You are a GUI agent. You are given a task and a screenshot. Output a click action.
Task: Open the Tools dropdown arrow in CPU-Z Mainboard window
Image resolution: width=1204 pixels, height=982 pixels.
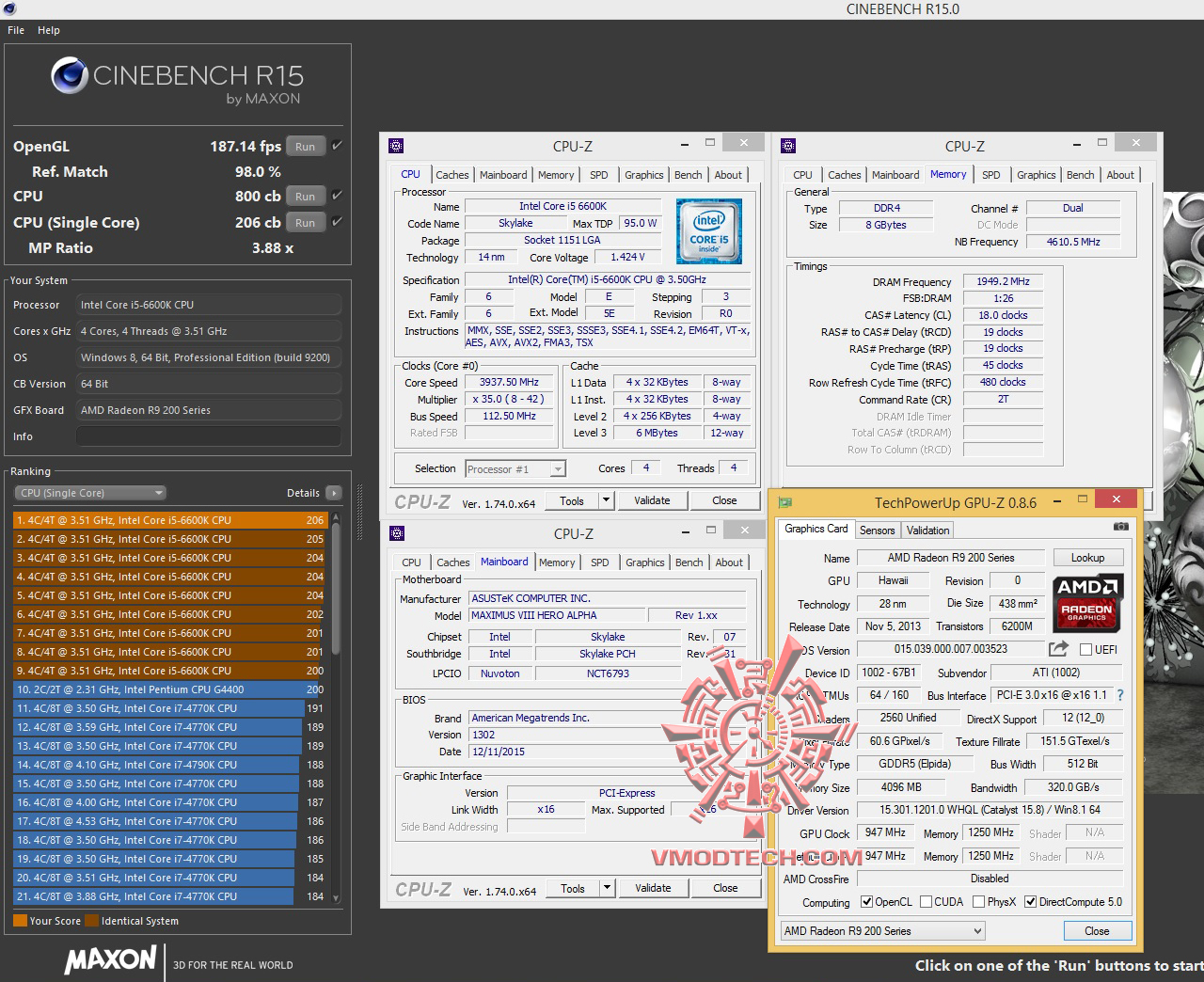608,888
